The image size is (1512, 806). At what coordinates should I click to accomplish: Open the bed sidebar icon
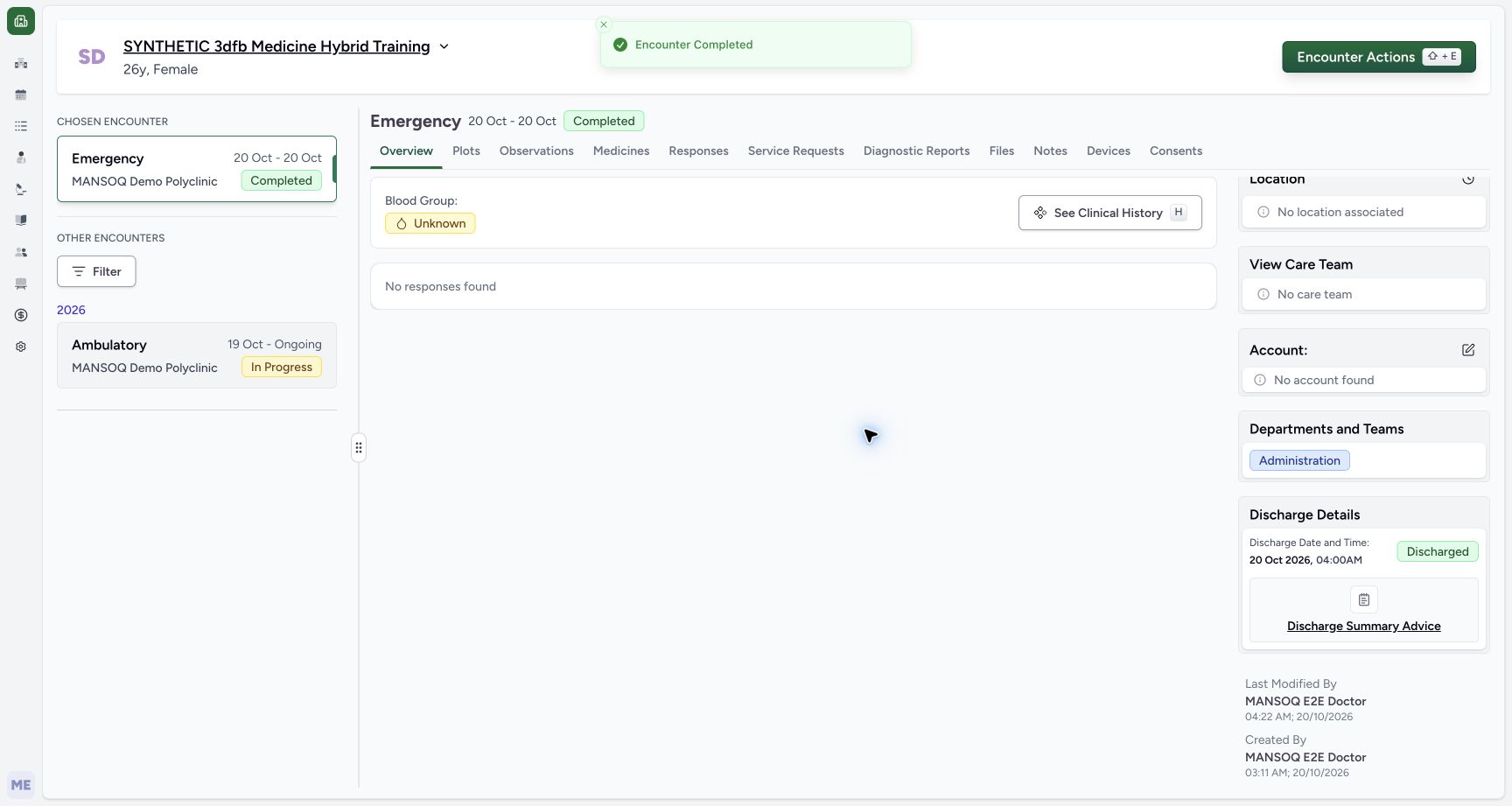pos(21,284)
